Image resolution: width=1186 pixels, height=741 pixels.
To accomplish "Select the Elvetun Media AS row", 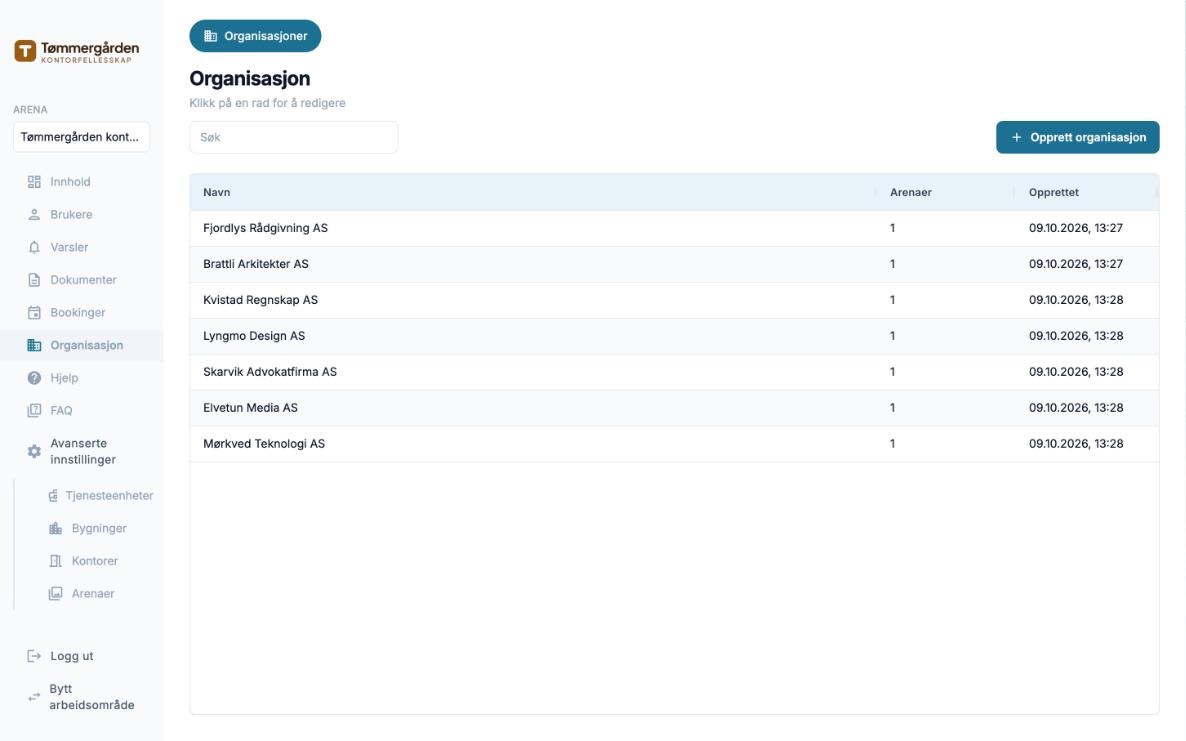I will (x=674, y=408).
